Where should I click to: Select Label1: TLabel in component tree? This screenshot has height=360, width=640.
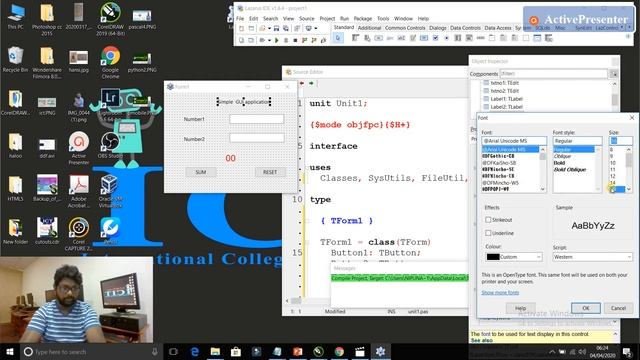506,99
